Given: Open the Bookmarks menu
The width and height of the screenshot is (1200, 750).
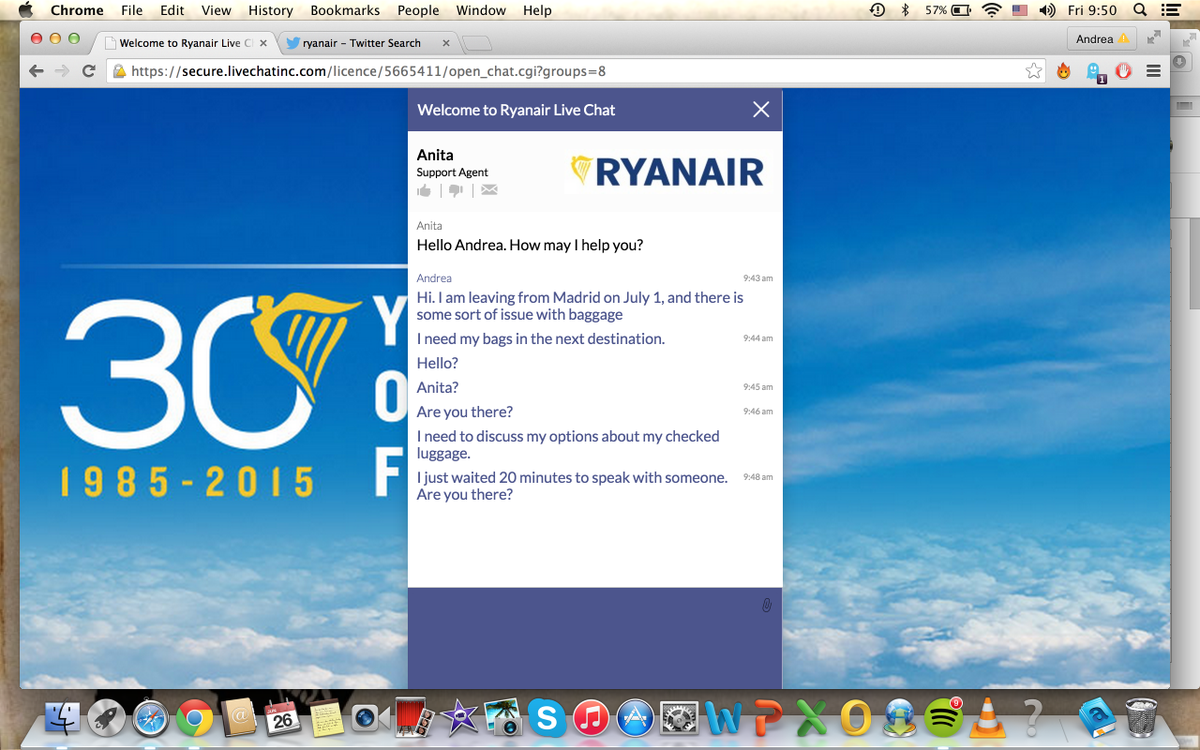Looking at the screenshot, I should 345,10.
